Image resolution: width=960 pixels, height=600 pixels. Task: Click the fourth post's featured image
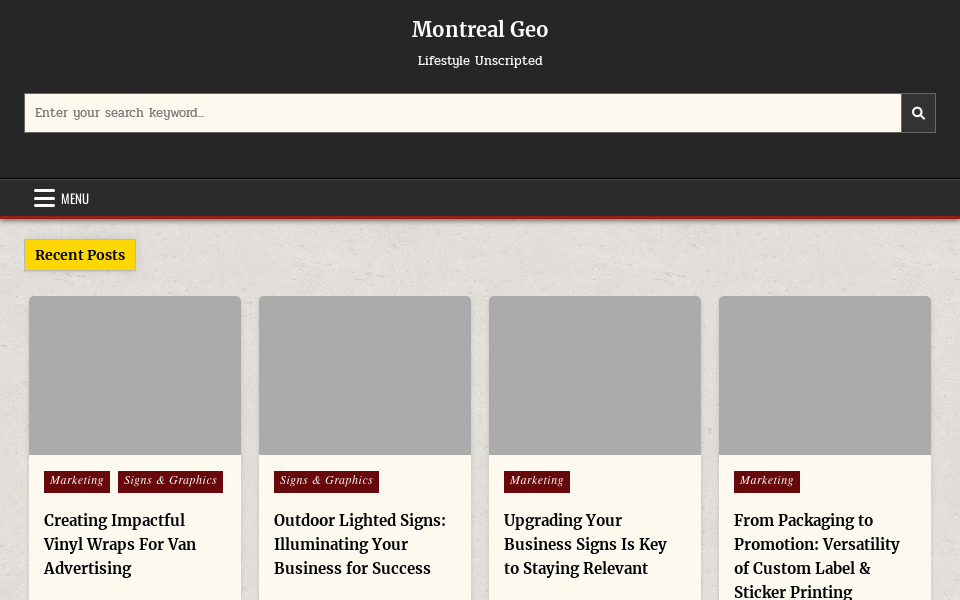pos(824,375)
